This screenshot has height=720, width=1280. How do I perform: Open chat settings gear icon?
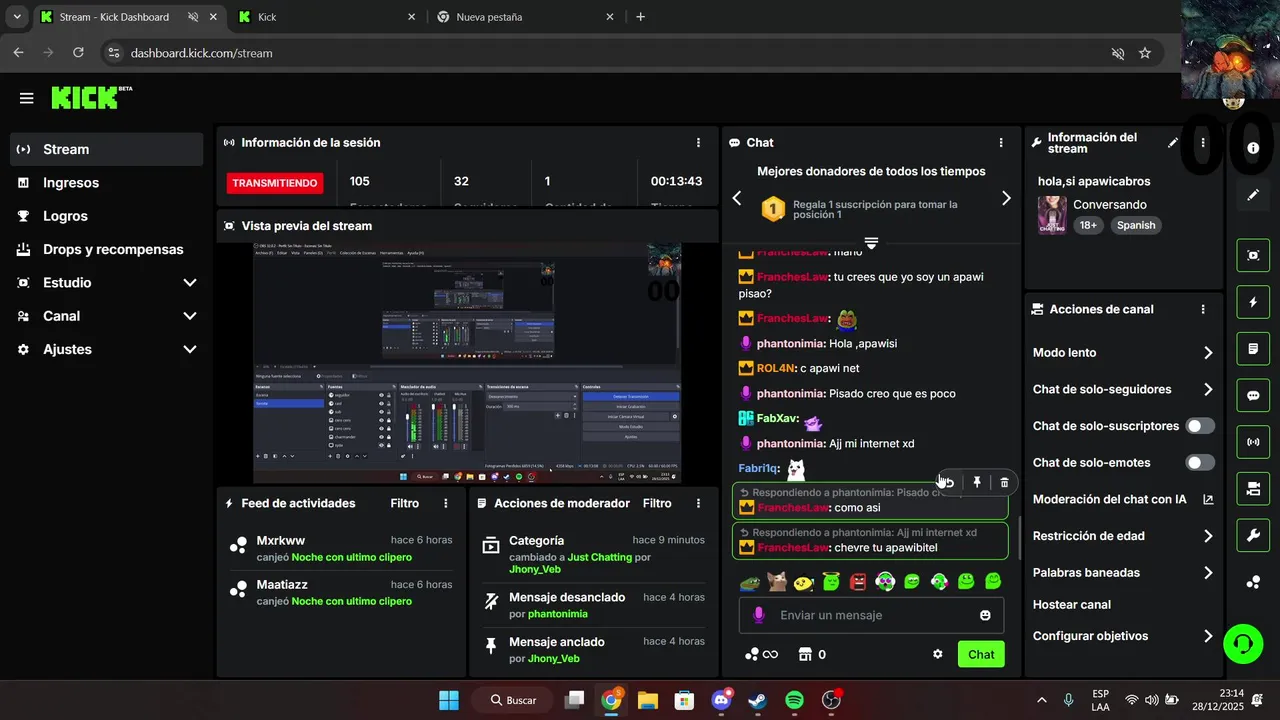point(938,654)
